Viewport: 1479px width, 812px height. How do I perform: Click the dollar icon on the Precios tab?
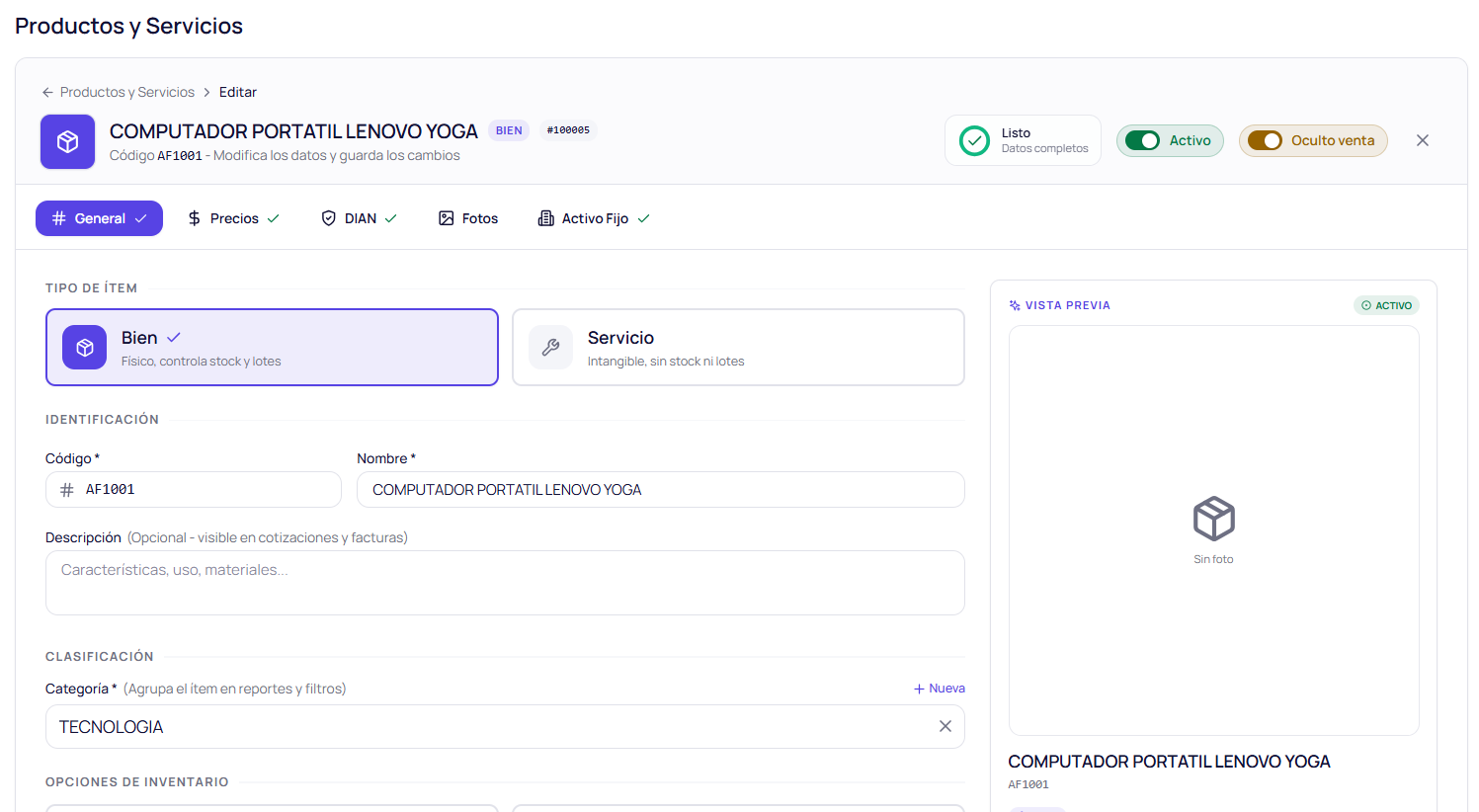point(195,218)
